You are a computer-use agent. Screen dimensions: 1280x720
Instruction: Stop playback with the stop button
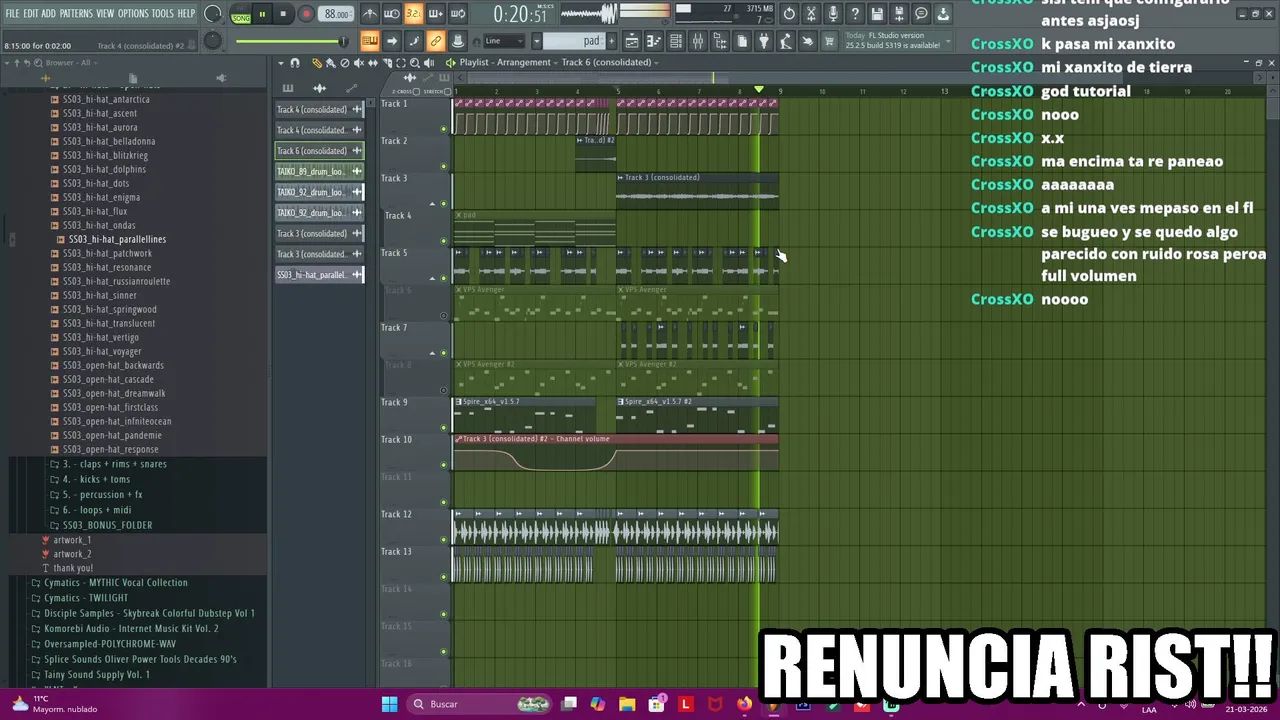(284, 14)
